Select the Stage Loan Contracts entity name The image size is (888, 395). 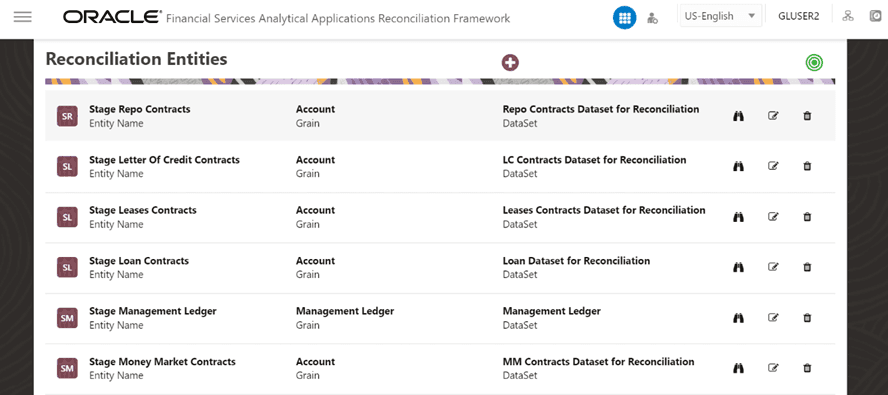click(x=139, y=261)
